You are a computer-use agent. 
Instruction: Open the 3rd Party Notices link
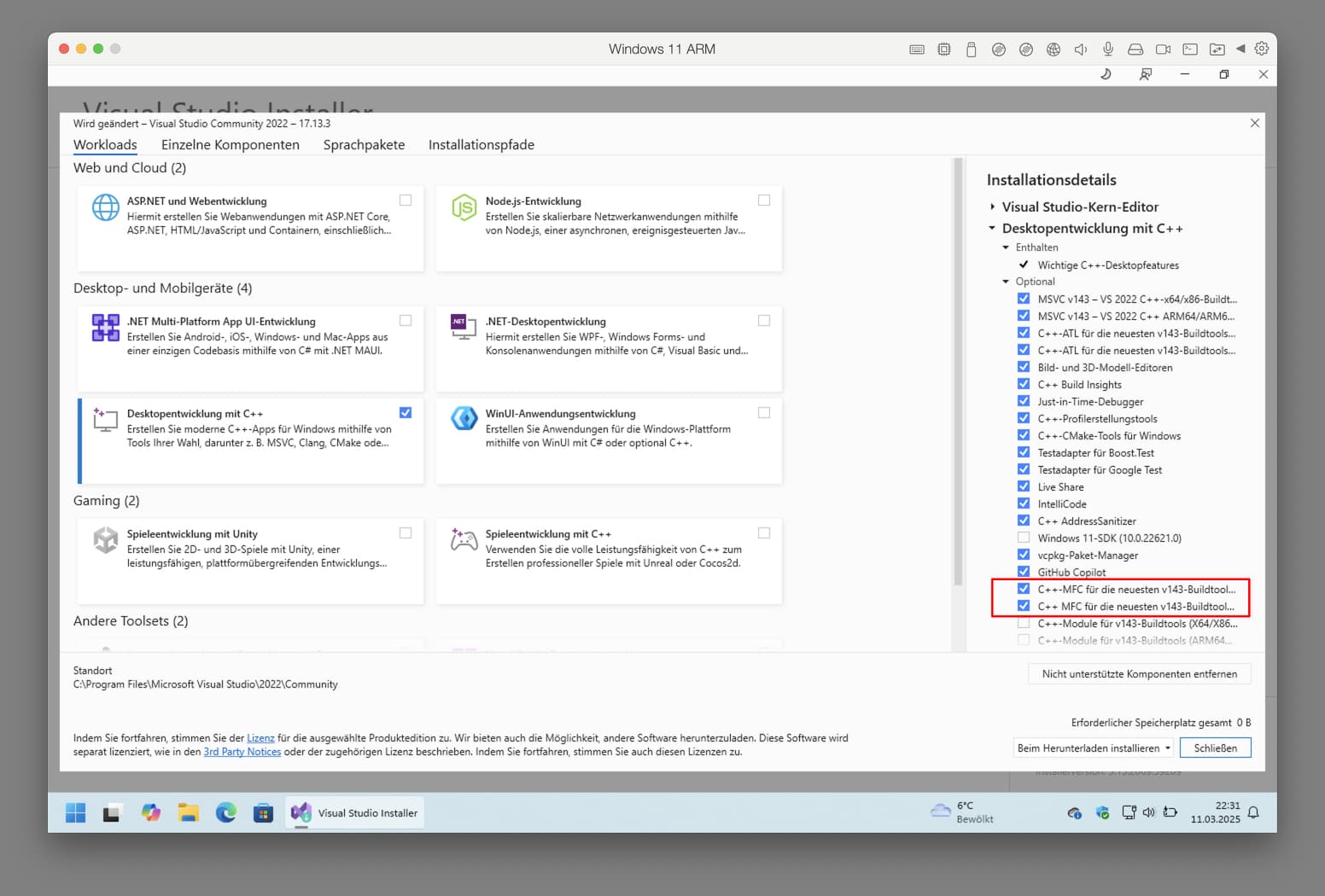point(242,752)
